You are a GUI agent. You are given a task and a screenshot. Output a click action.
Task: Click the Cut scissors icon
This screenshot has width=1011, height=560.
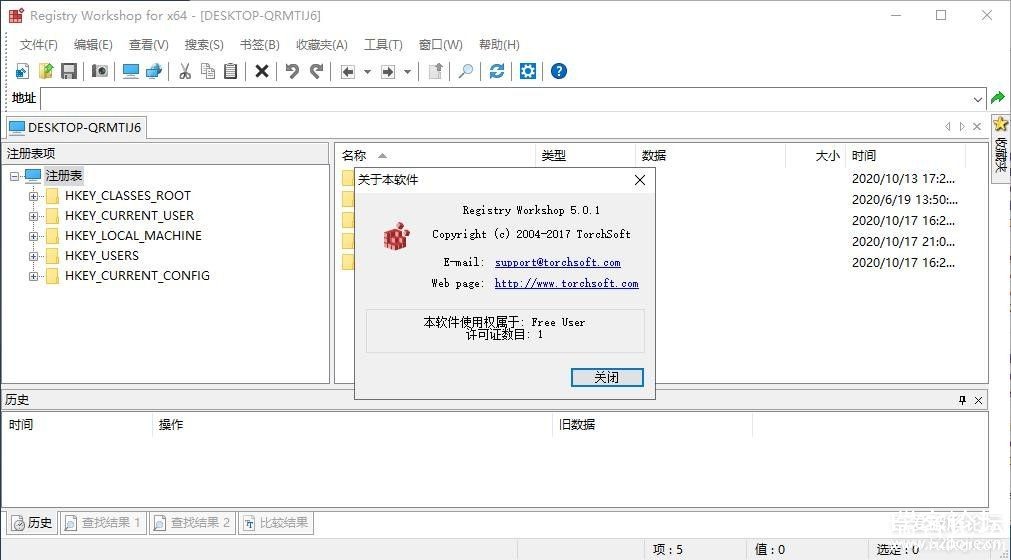point(185,71)
